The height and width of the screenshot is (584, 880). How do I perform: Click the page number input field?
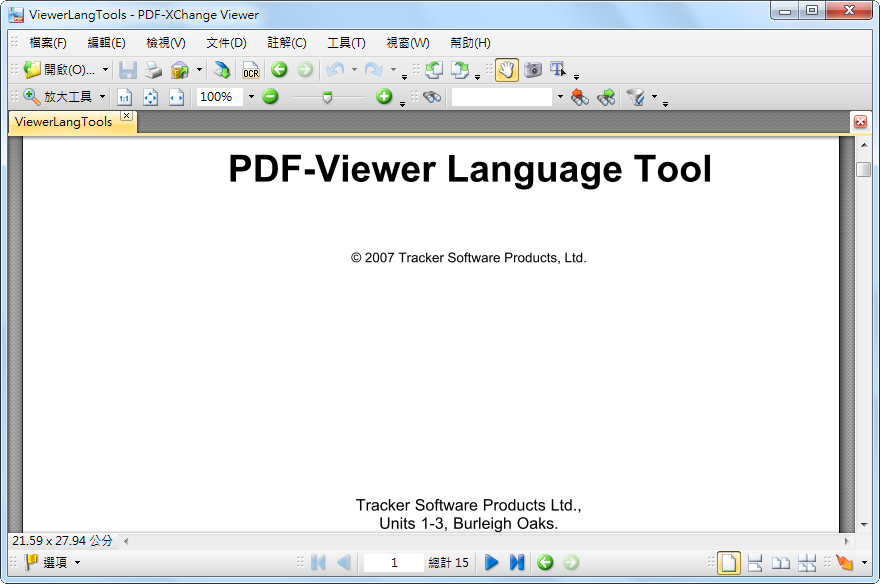click(x=393, y=562)
